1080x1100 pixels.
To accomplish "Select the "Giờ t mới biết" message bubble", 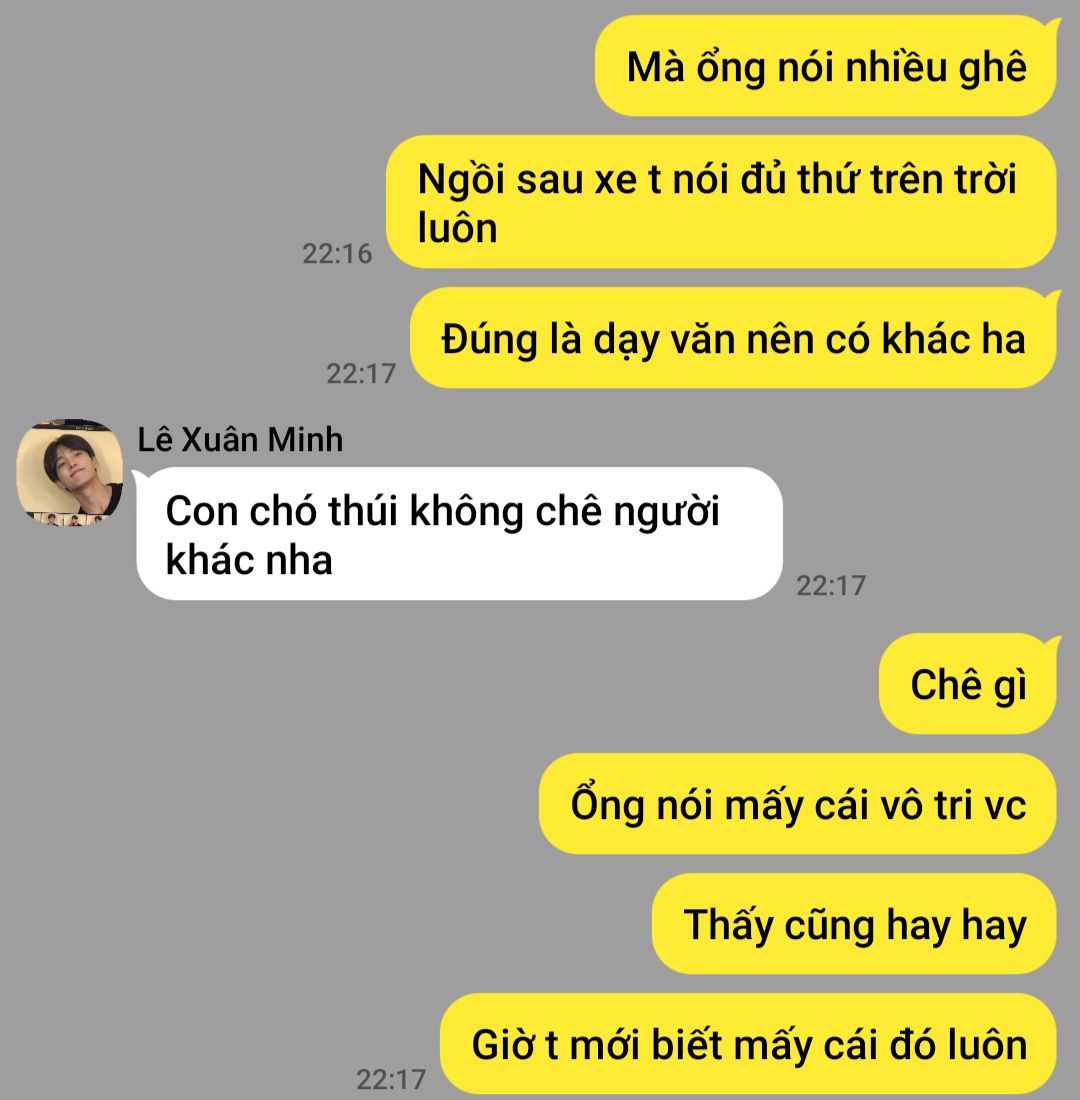I will pos(749,1043).
